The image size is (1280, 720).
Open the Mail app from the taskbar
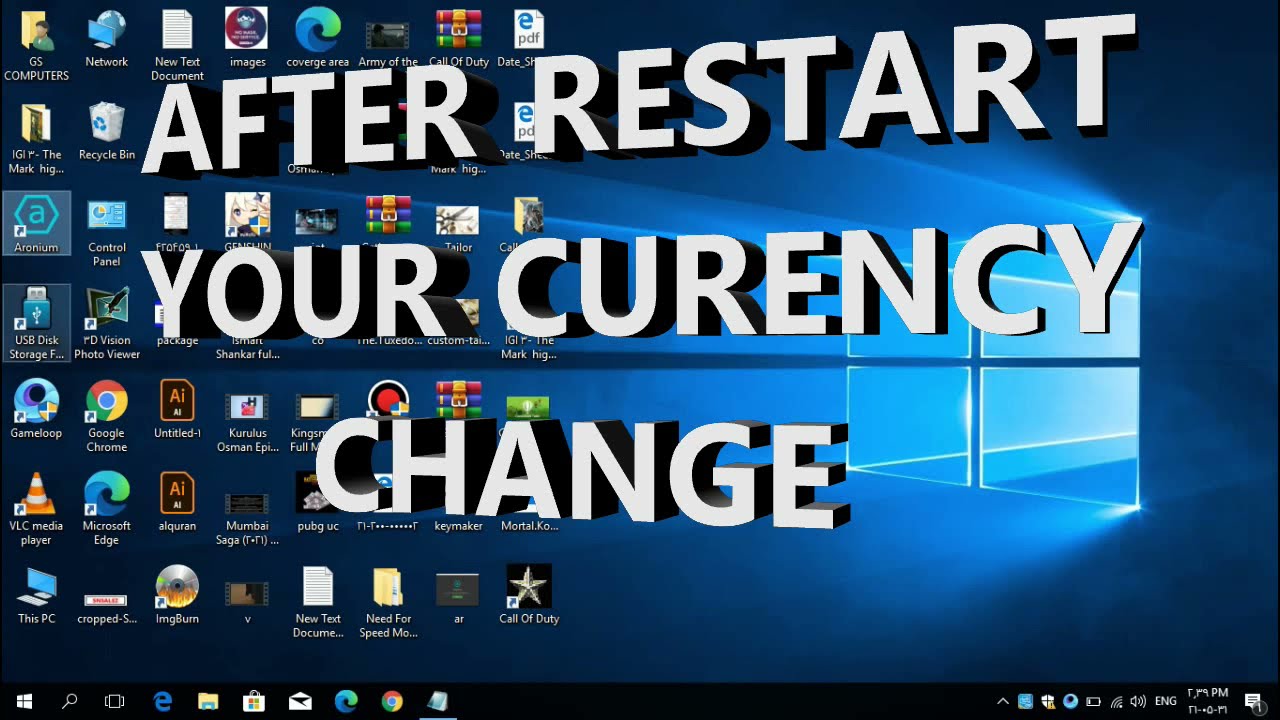coord(300,701)
